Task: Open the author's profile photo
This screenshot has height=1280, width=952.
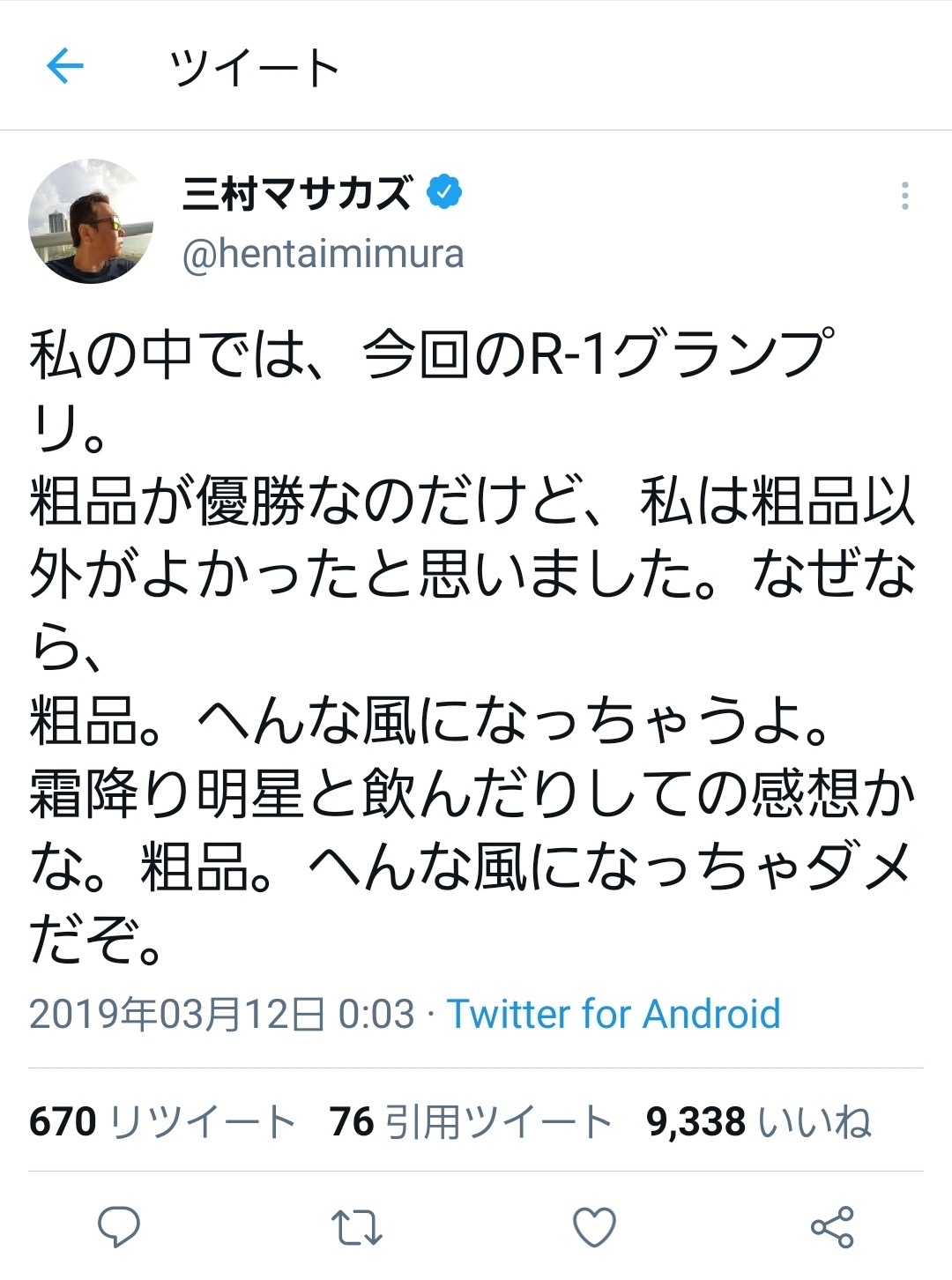Action: pyautogui.click(x=91, y=221)
